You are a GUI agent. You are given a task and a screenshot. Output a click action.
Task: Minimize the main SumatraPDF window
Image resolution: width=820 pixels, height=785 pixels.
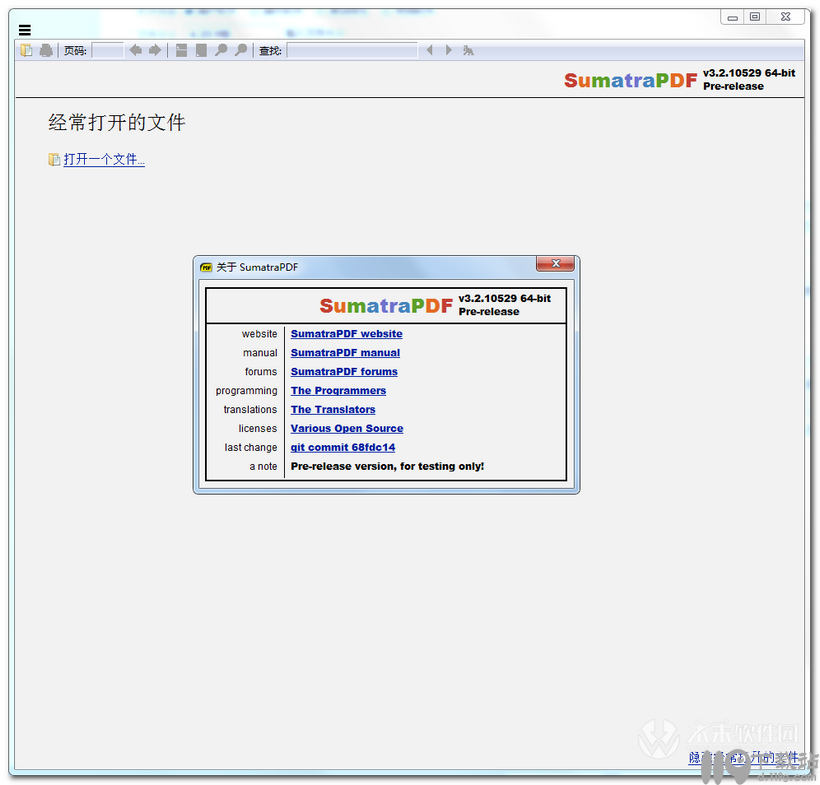click(x=733, y=17)
